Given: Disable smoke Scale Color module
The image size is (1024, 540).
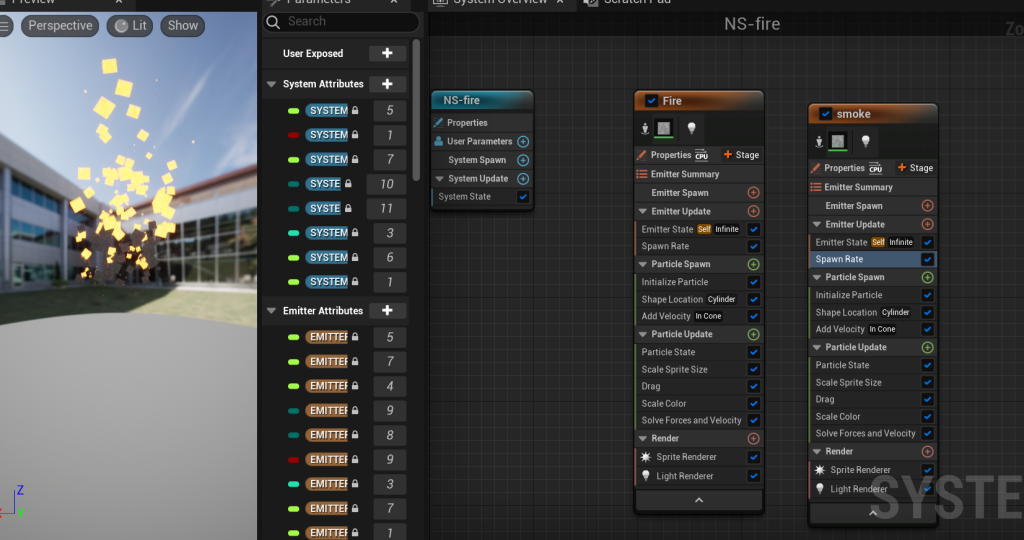Looking at the screenshot, I should (927, 417).
